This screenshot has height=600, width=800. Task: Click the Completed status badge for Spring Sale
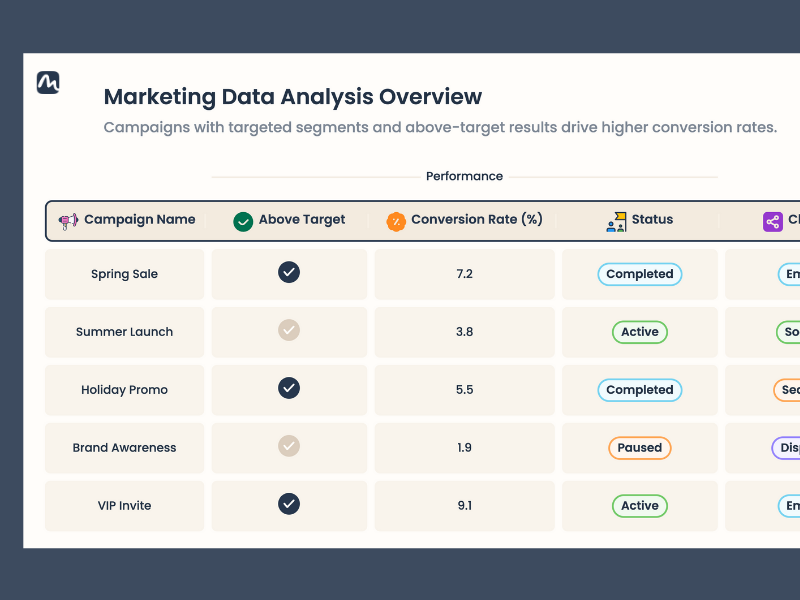[x=640, y=274]
